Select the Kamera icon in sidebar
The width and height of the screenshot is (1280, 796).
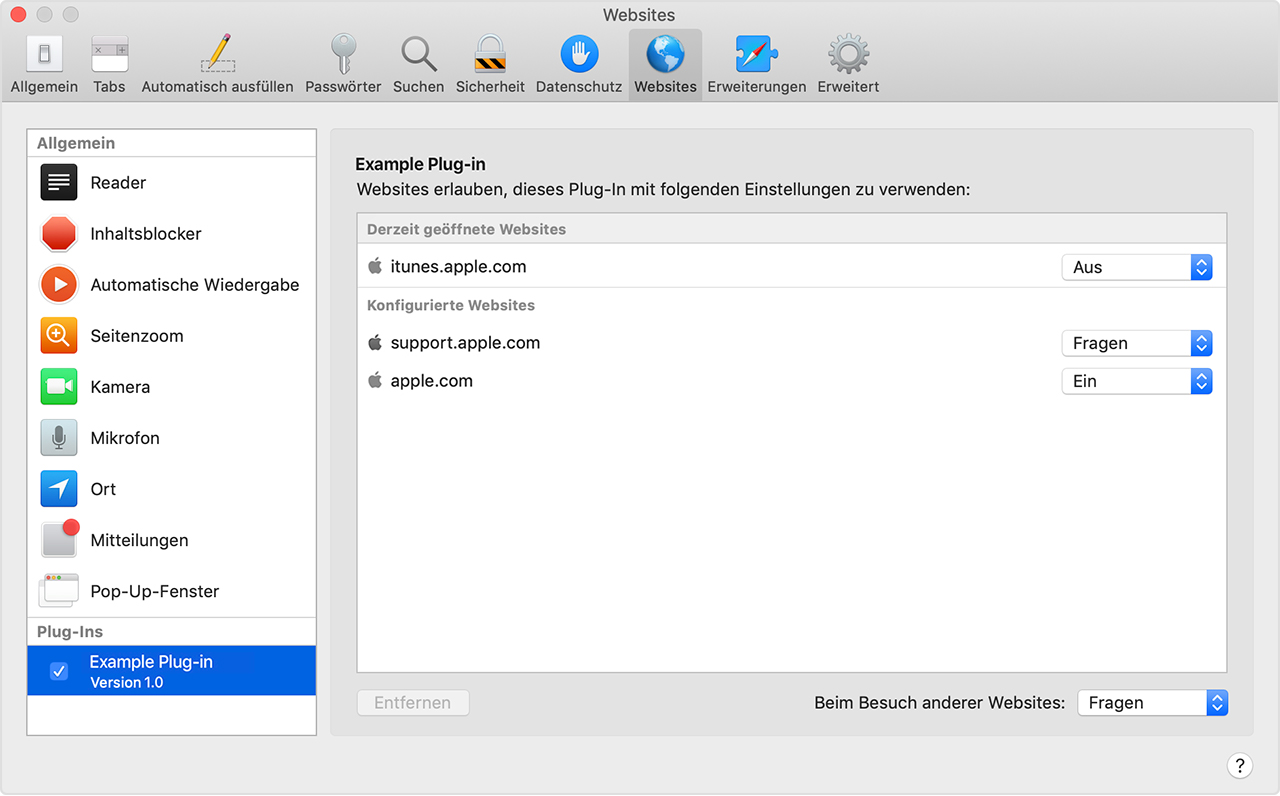(59, 386)
